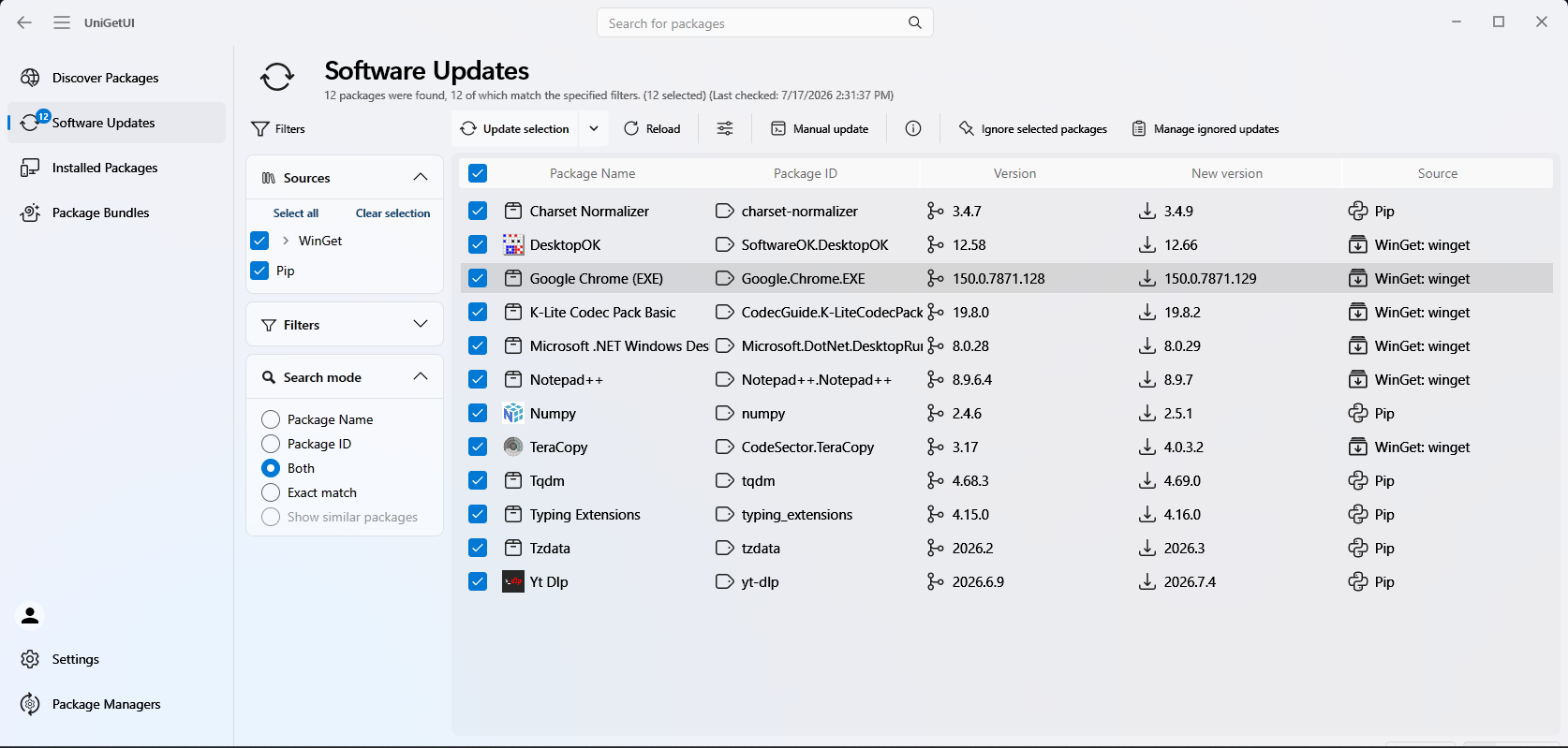Open the Update selection dropdown arrow
This screenshot has width=1568, height=748.
594,128
